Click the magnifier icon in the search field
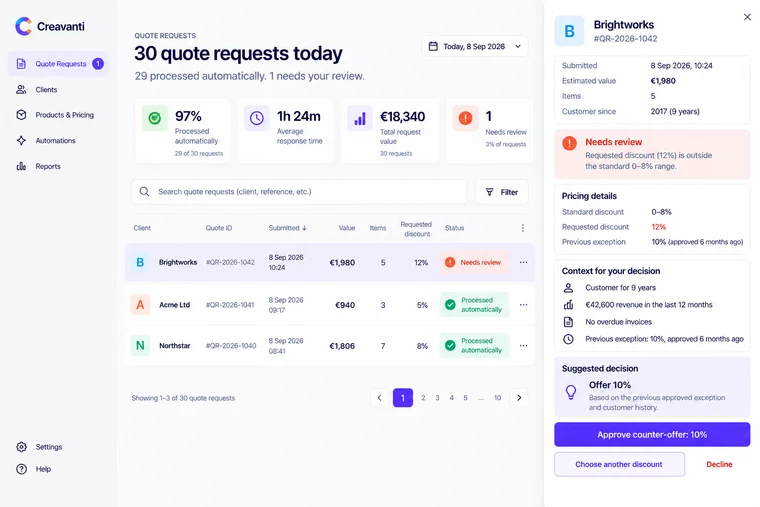Image resolution: width=760 pixels, height=507 pixels. coord(144,192)
